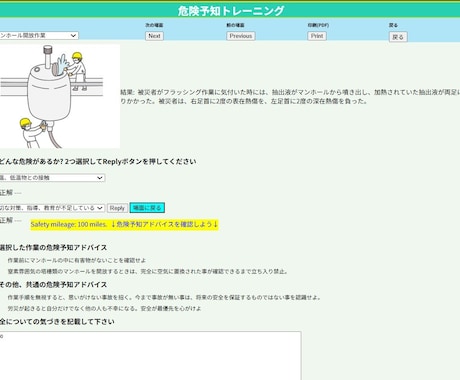460x380 pixels.
Task: Click advice text 作業前にマンホールの中に有害物がないことを確認せよ
Action: pos(77,260)
